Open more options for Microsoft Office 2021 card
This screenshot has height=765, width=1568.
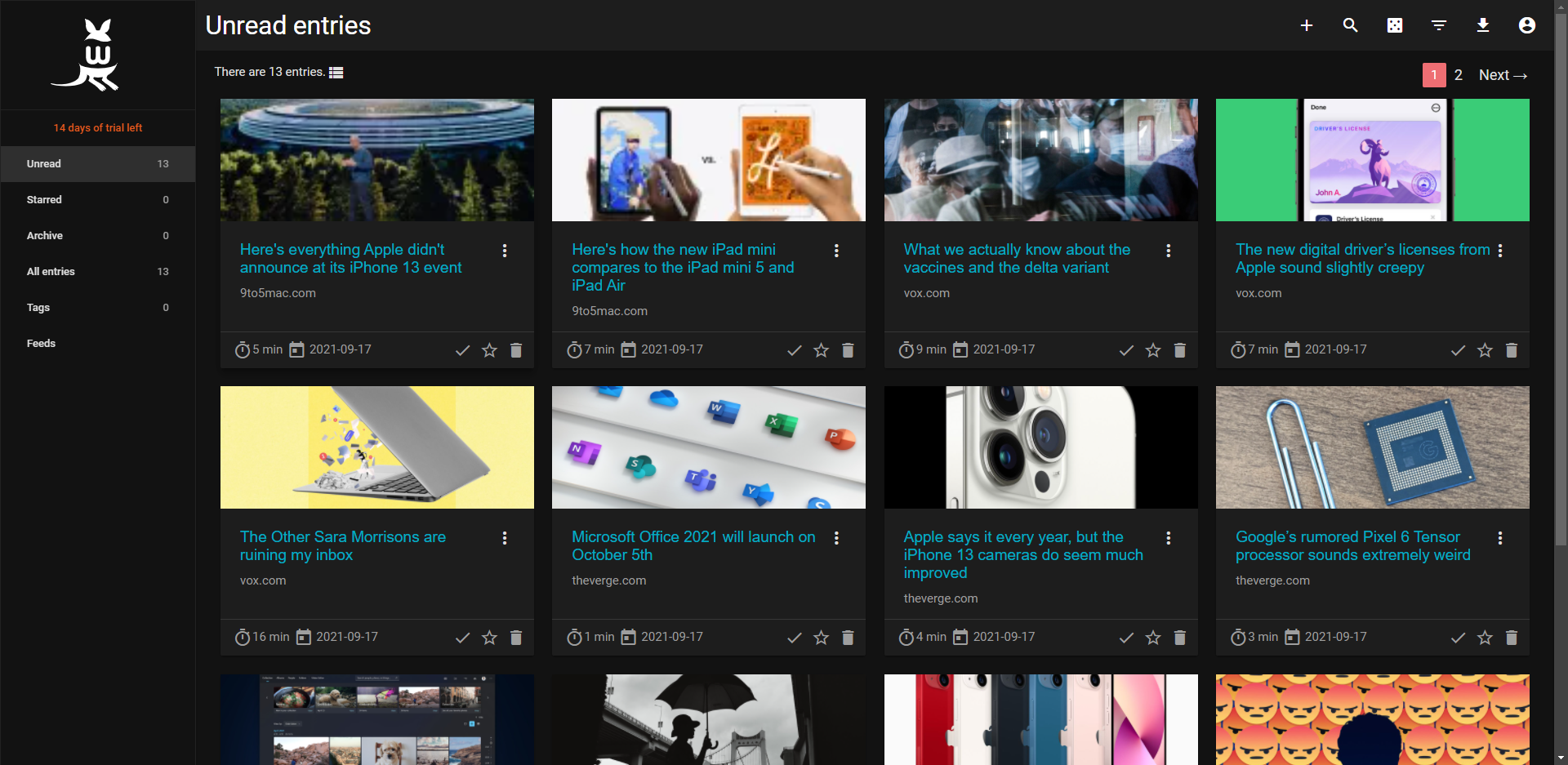(836, 538)
